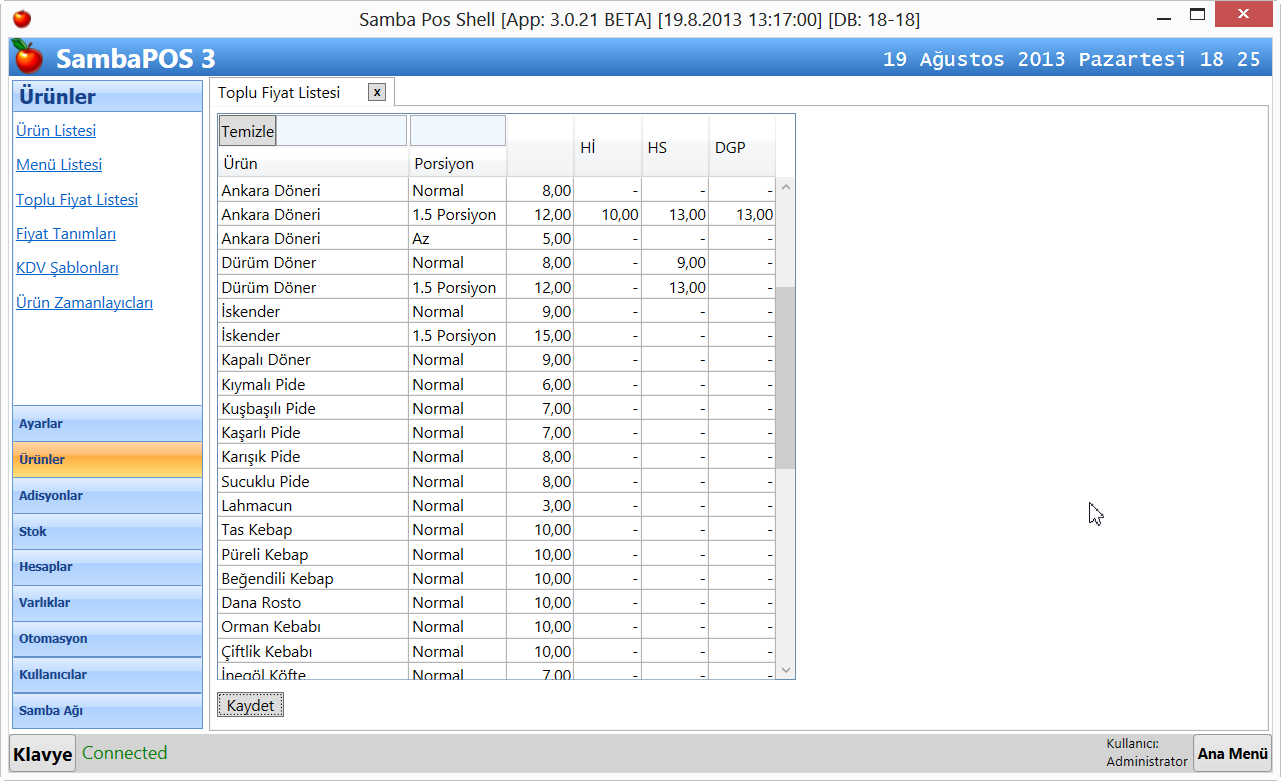Open Ürün Zamanlayıcıları link

click(x=84, y=303)
